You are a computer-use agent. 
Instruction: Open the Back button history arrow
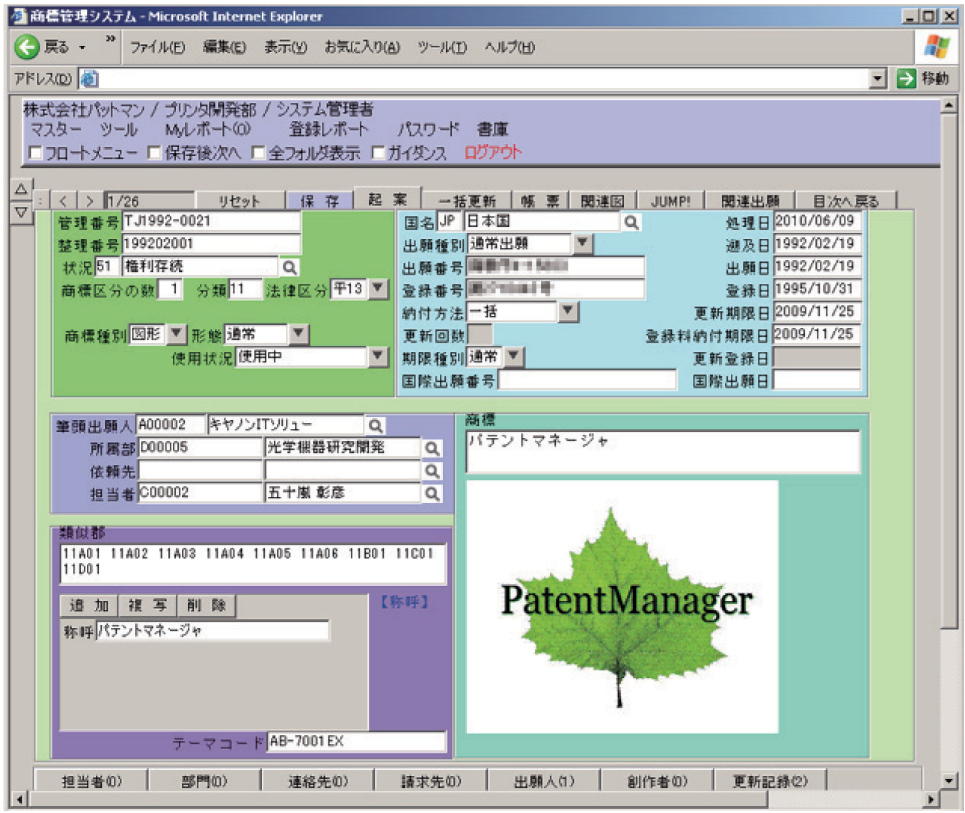[x=82, y=47]
